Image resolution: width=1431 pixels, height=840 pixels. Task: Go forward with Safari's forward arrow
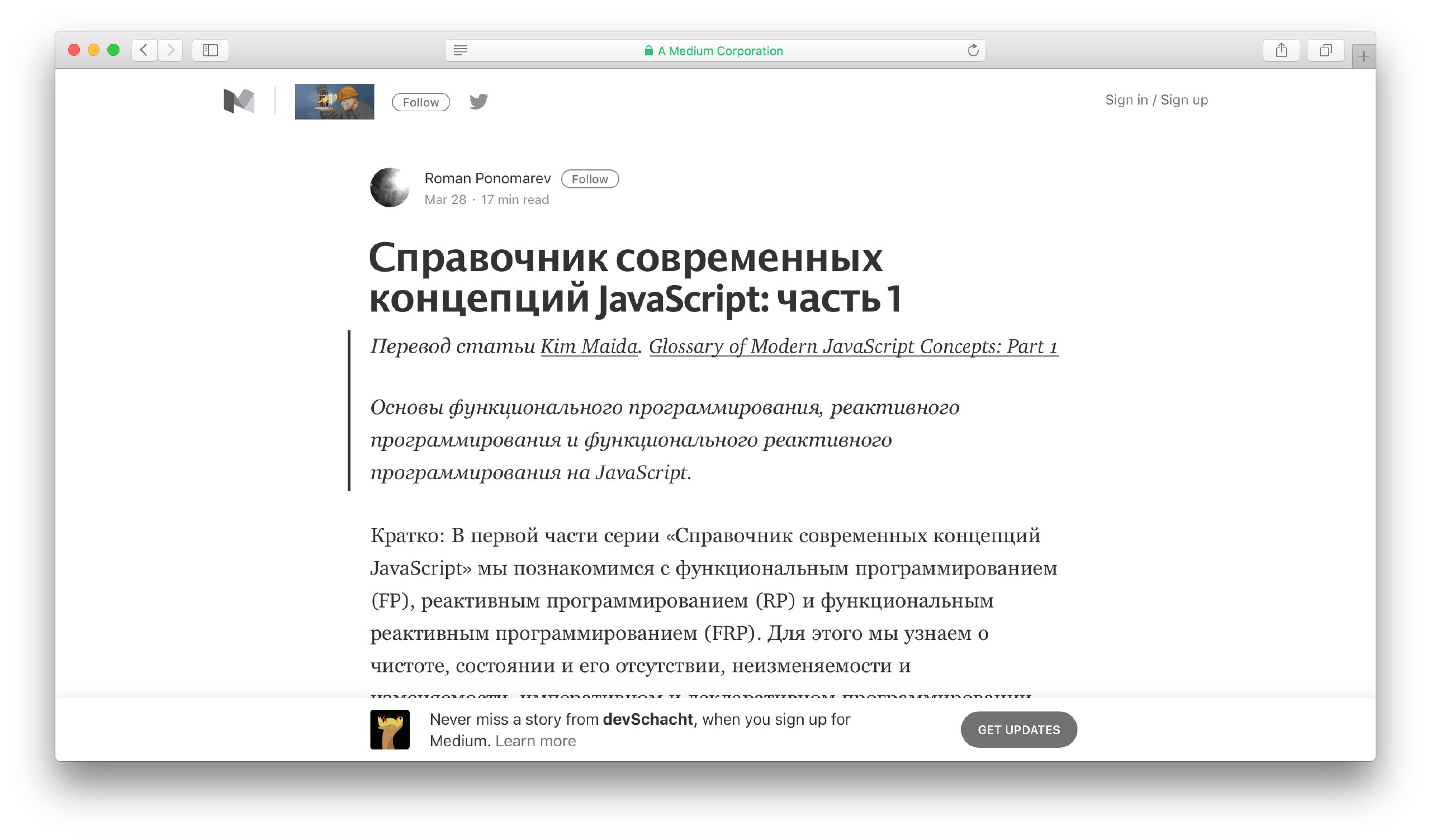tap(170, 50)
